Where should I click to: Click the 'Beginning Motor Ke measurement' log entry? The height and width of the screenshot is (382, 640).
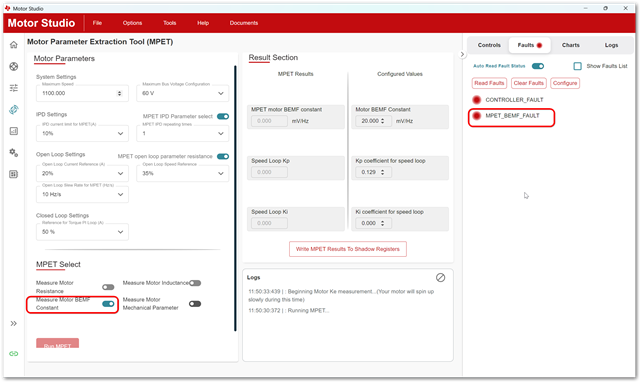click(341, 295)
